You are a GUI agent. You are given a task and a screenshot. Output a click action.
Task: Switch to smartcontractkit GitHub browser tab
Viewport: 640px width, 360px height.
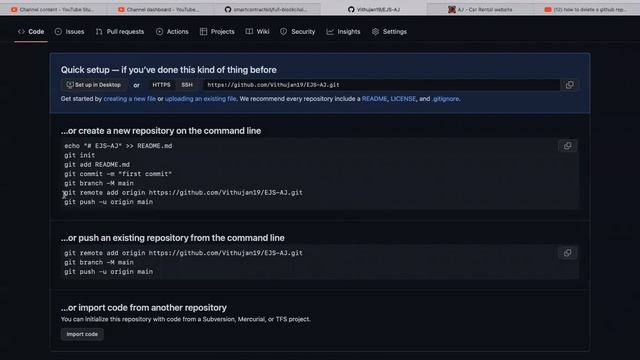click(x=266, y=9)
